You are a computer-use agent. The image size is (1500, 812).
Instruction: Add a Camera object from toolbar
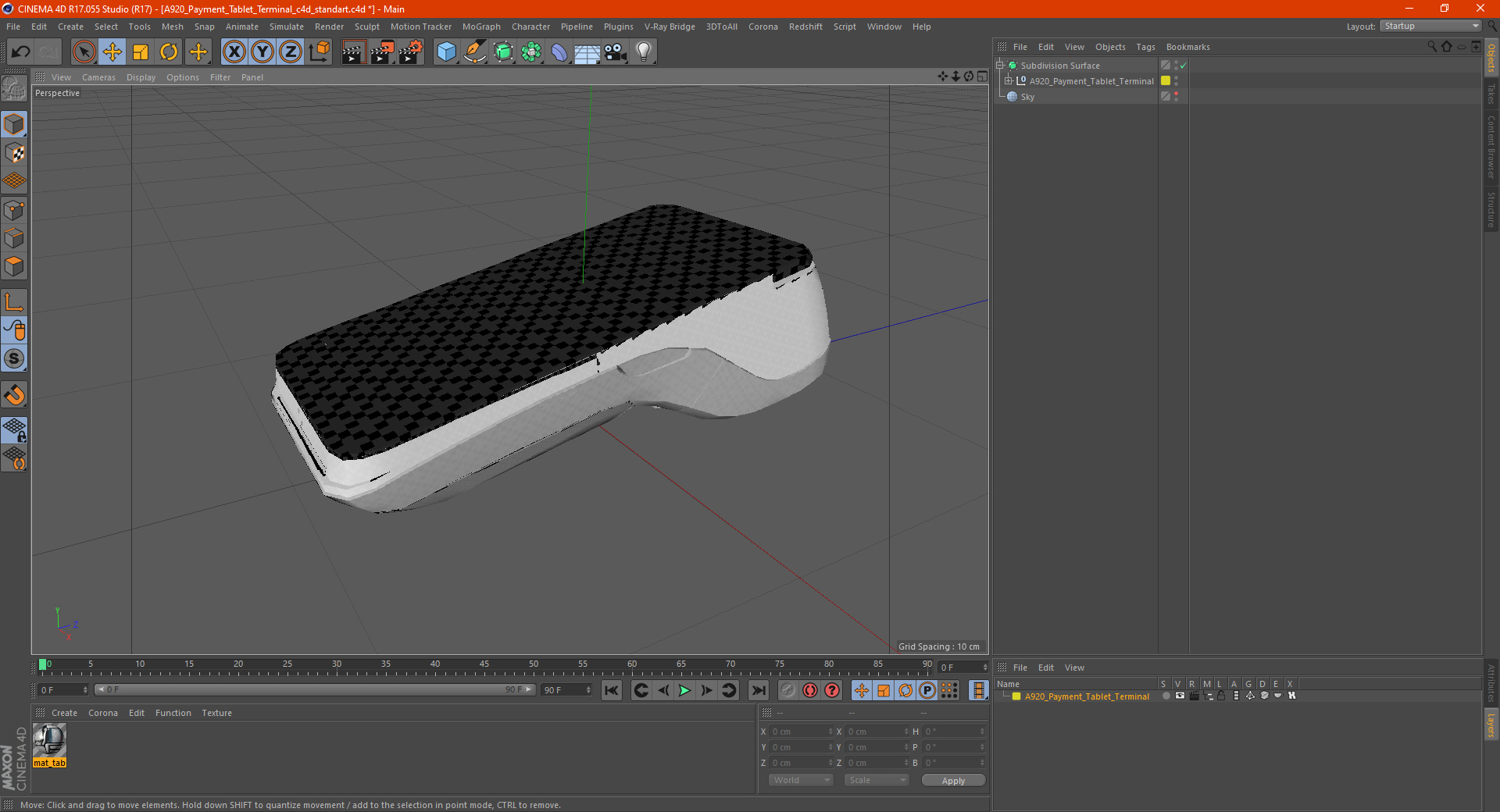pos(616,52)
